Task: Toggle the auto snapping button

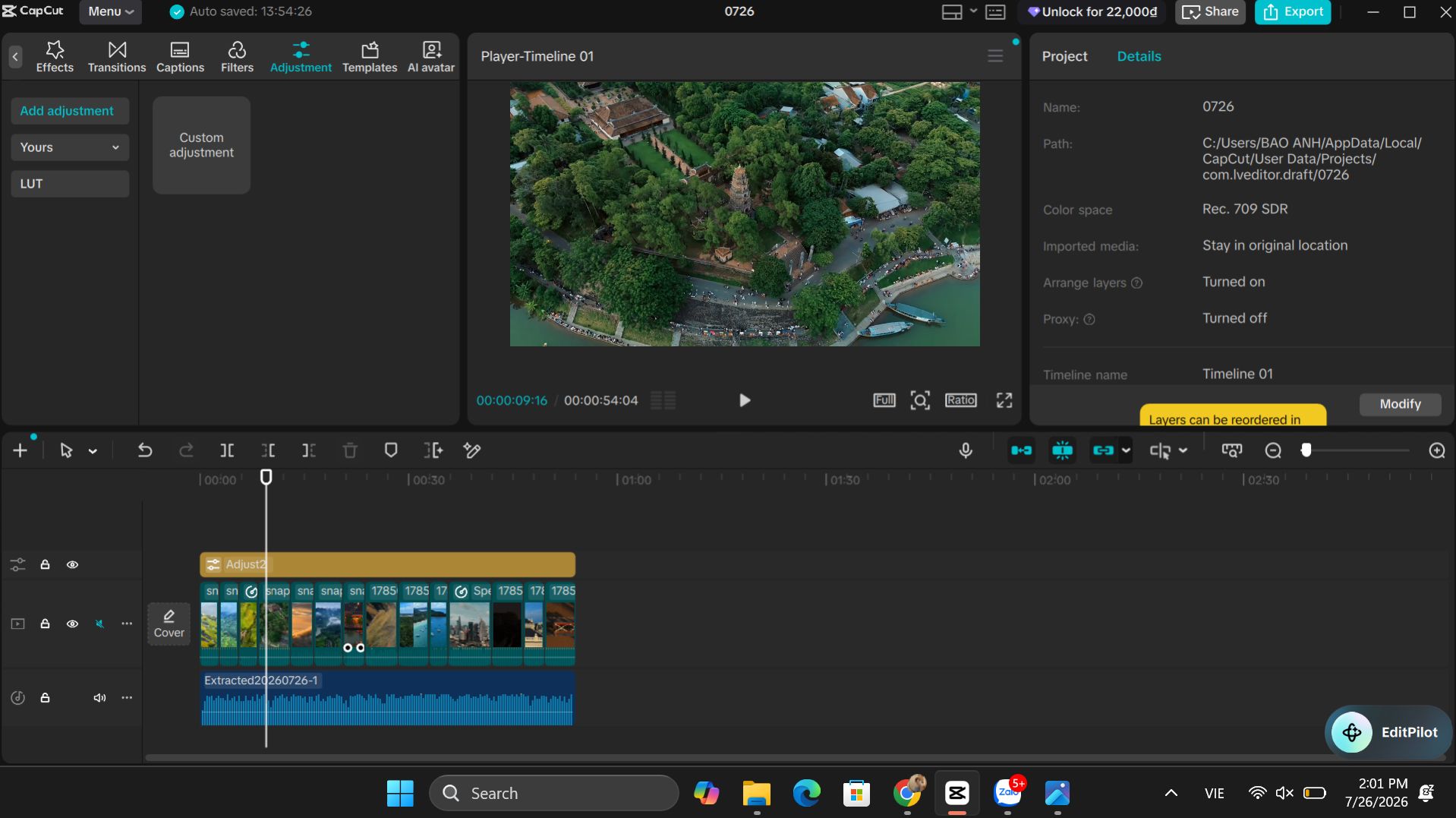Action: (1062, 450)
